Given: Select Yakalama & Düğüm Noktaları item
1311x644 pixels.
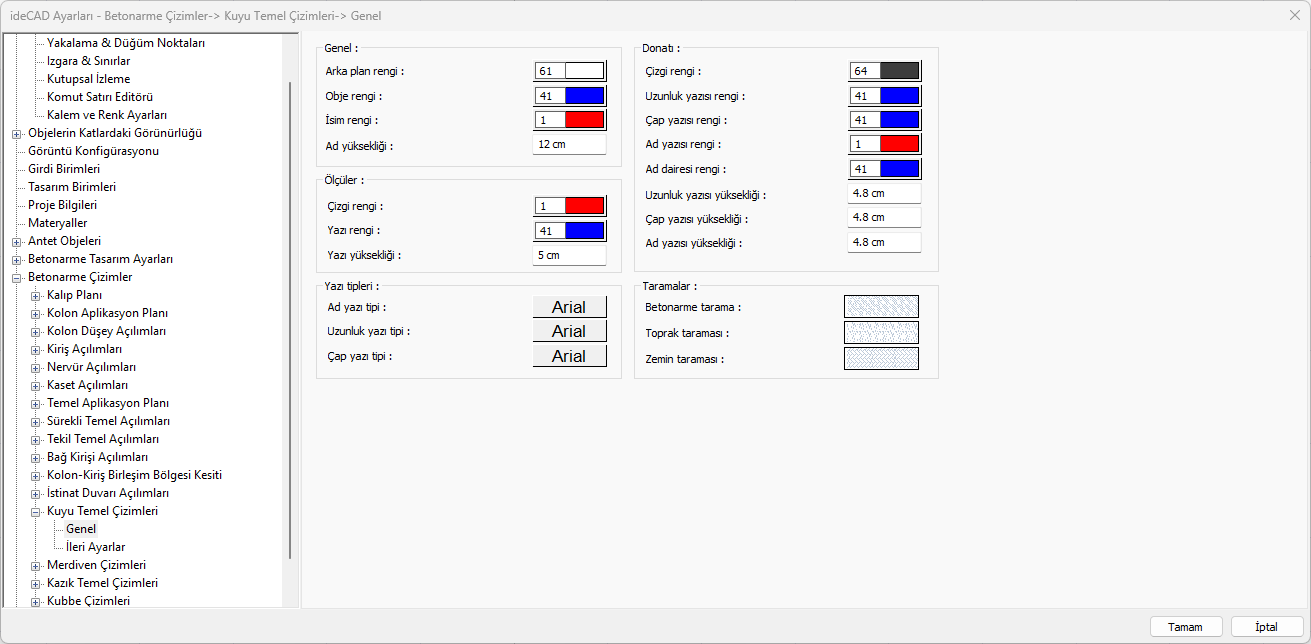Looking at the screenshot, I should [126, 43].
